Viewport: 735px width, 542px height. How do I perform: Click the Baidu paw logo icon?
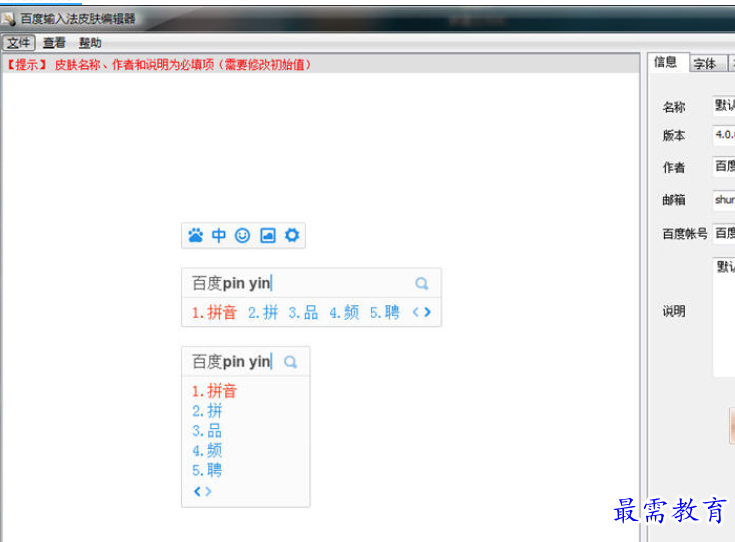[x=195, y=235]
